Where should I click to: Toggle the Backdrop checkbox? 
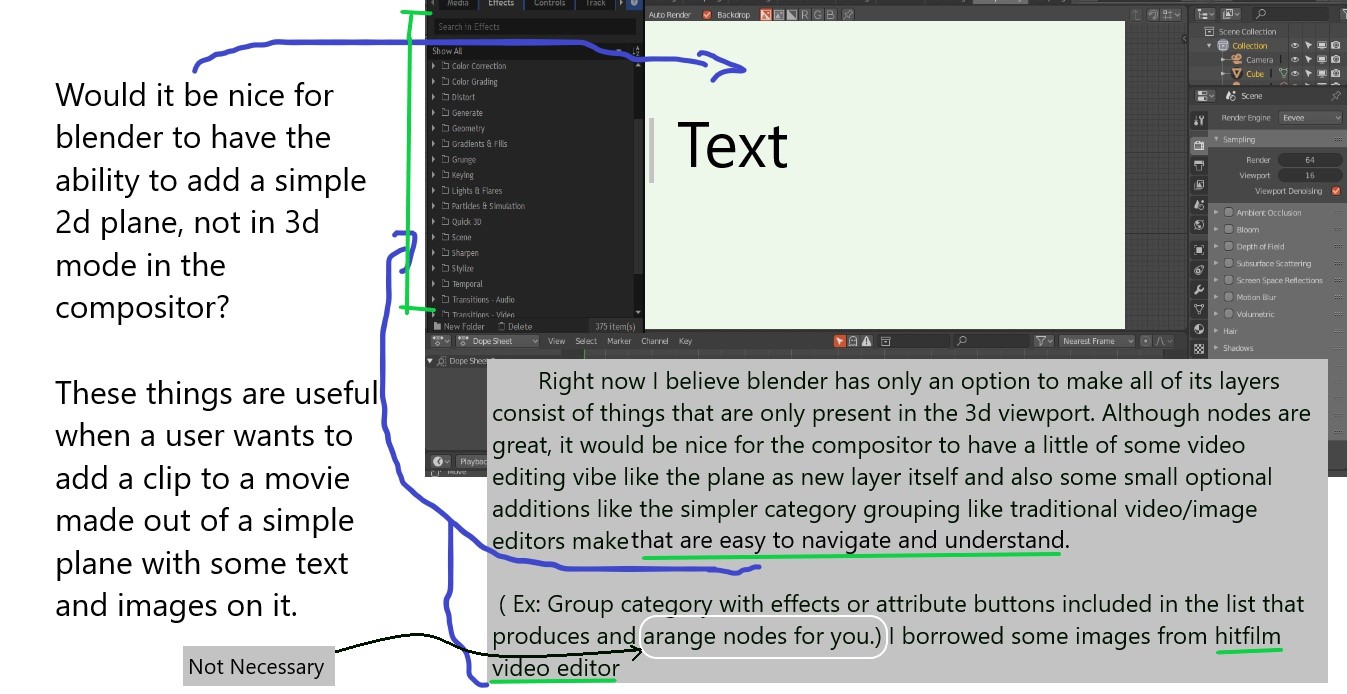(708, 15)
